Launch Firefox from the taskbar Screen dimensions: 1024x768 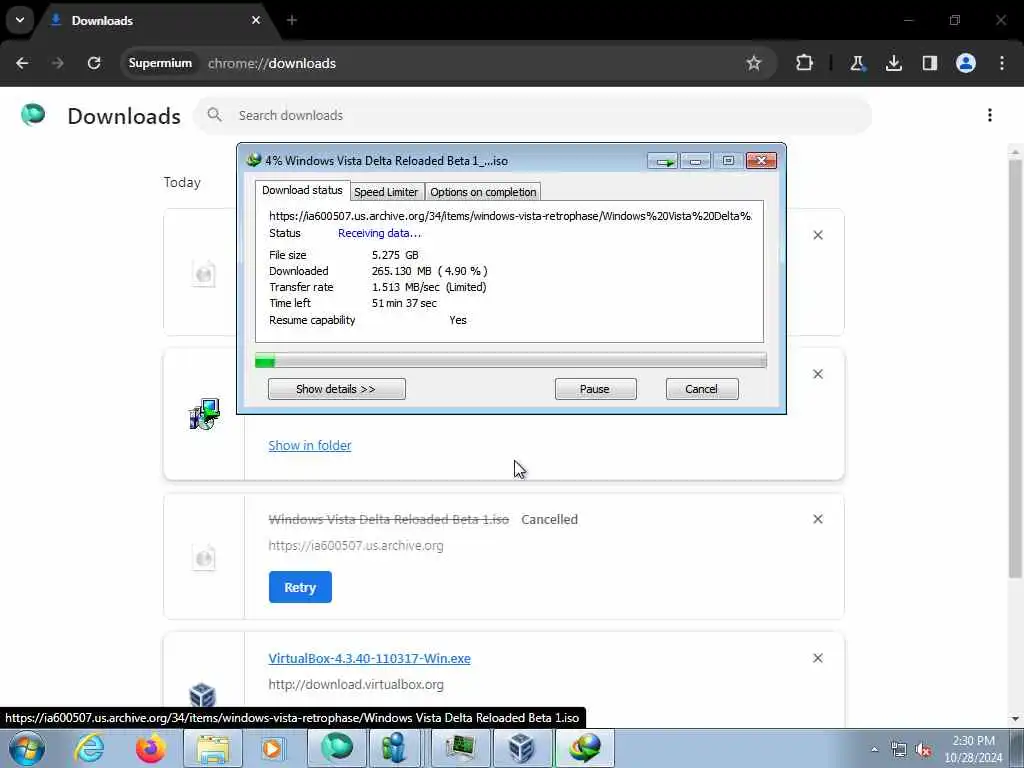click(x=150, y=748)
